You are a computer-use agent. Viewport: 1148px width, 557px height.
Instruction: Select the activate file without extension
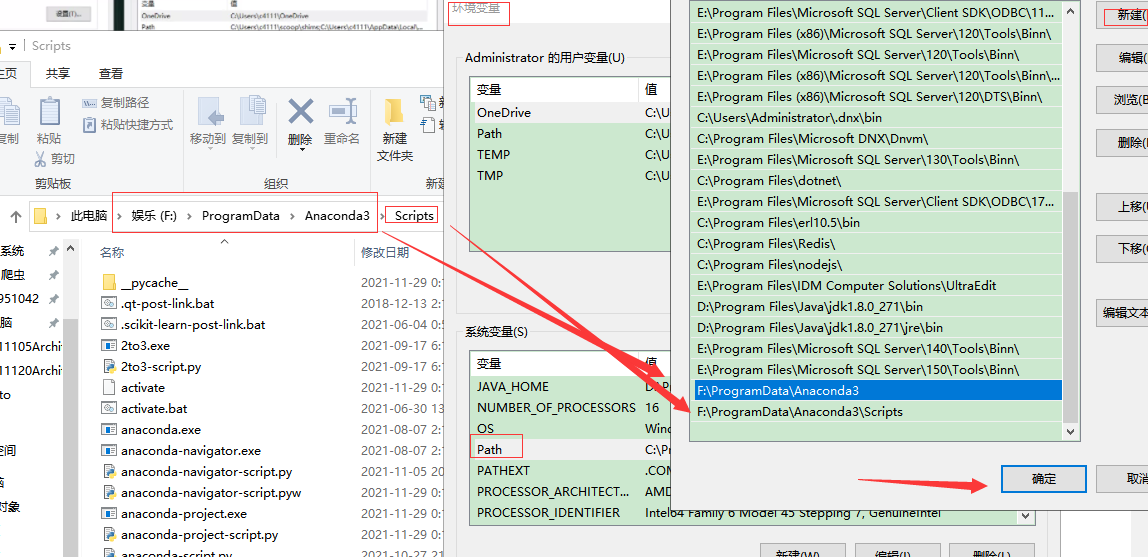[143, 387]
